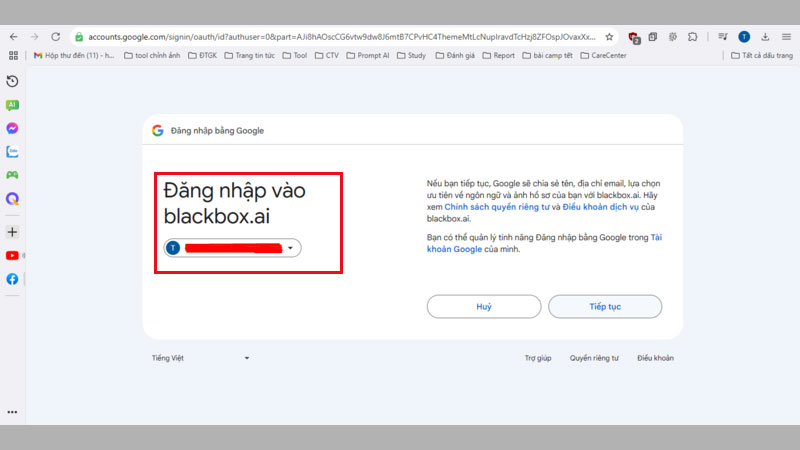Go back with the browser back arrow

point(14,37)
